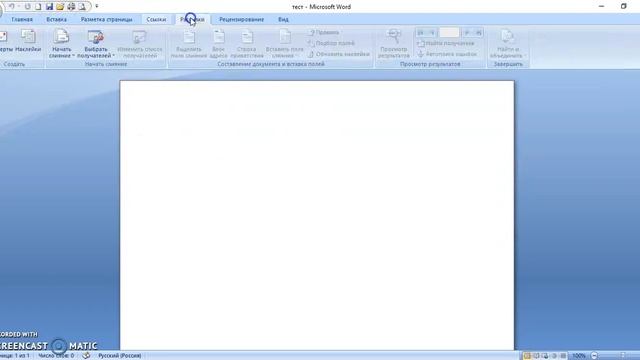The image size is (640, 360).
Task: Switch to Outline view icon
Action: (554, 356)
